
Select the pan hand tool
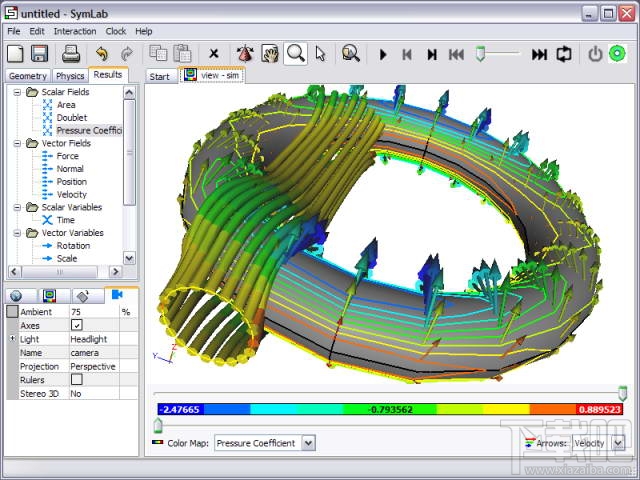coord(269,54)
